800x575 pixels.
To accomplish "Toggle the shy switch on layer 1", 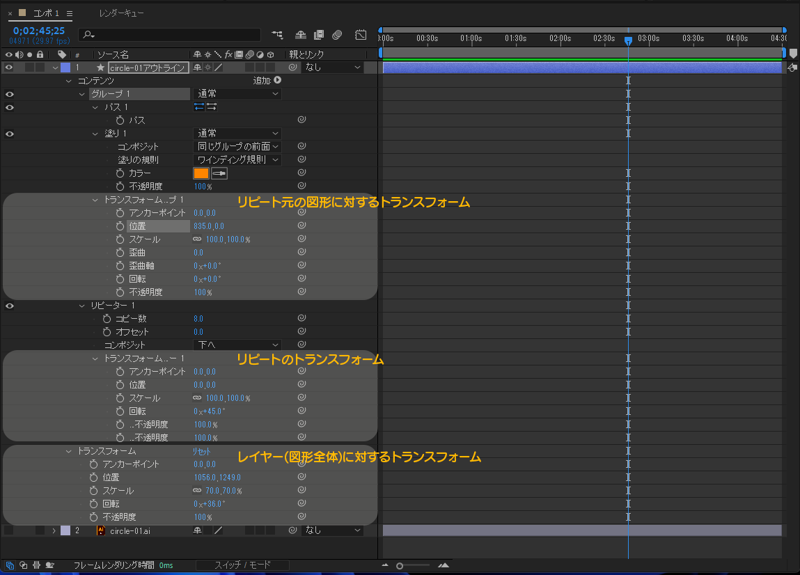I will pos(197,67).
